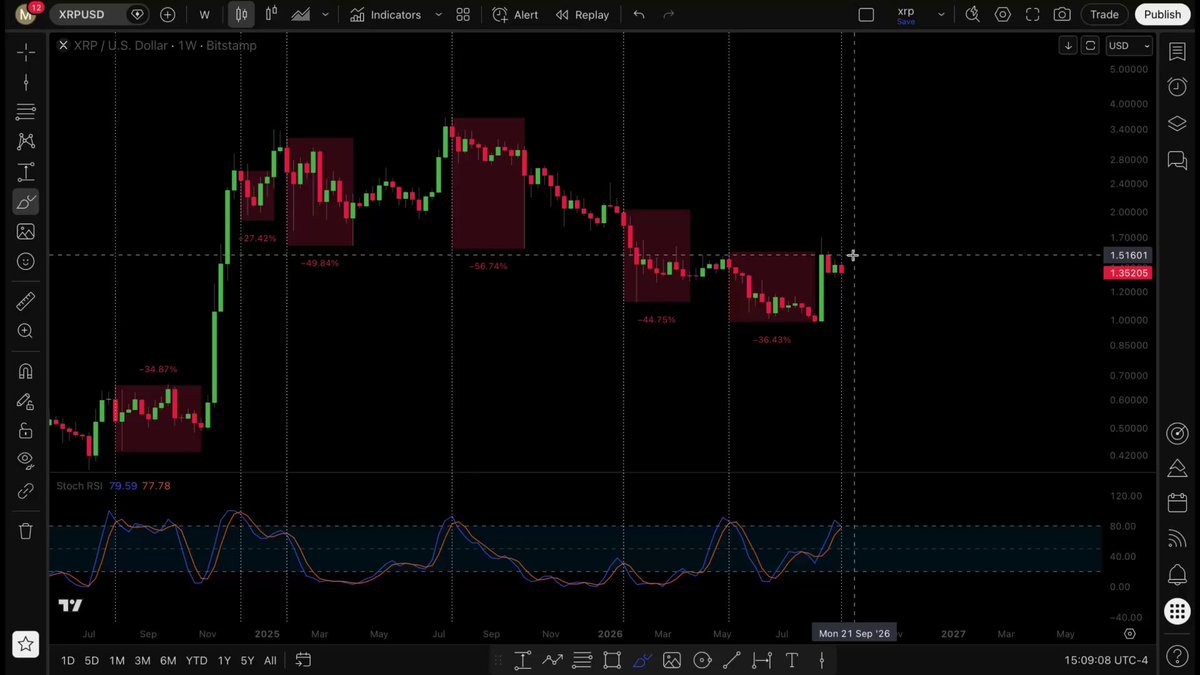Expand the chart type dropdown arrow
The height and width of the screenshot is (675, 1200).
point(325,15)
